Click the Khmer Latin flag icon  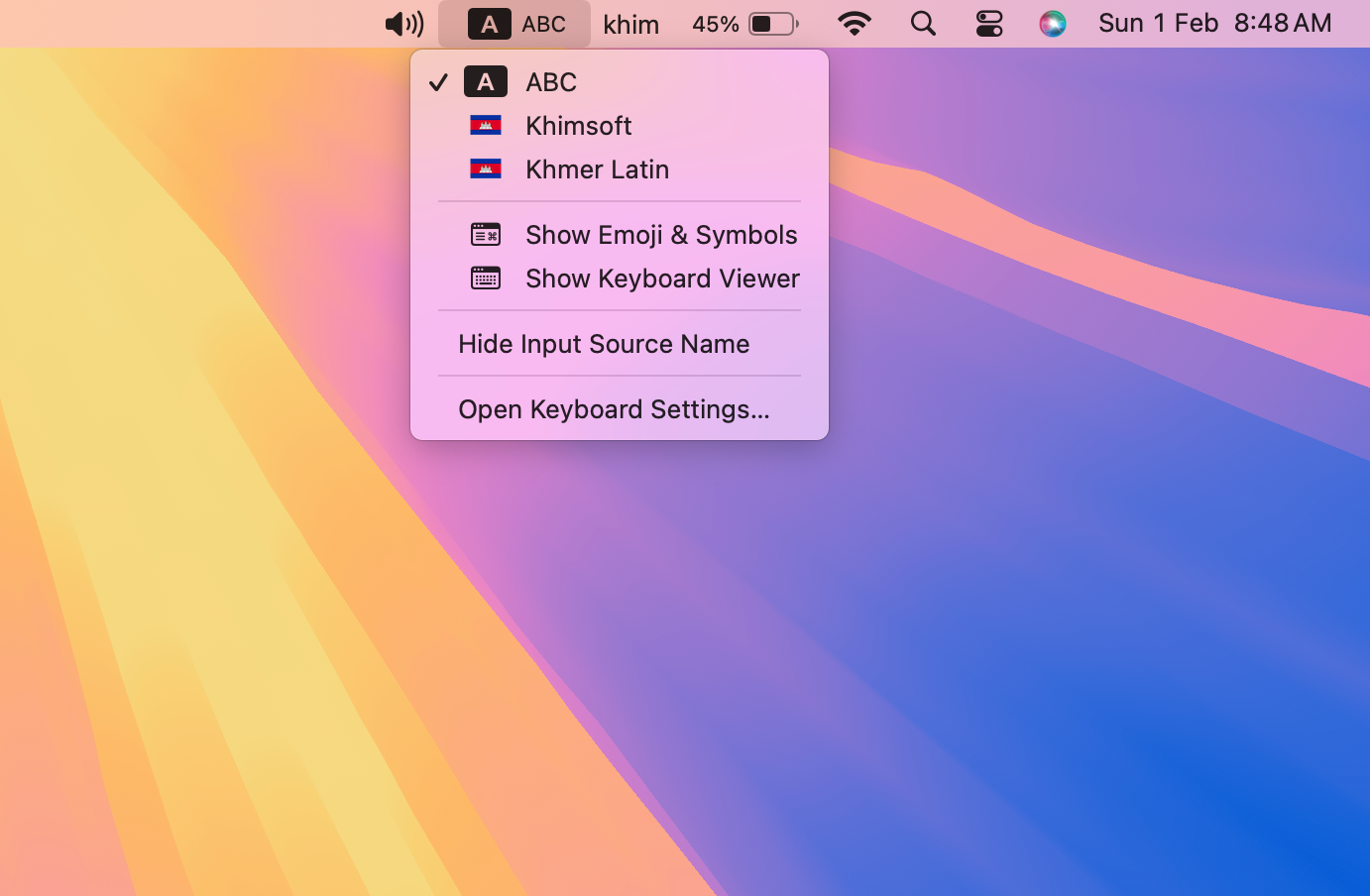(486, 168)
